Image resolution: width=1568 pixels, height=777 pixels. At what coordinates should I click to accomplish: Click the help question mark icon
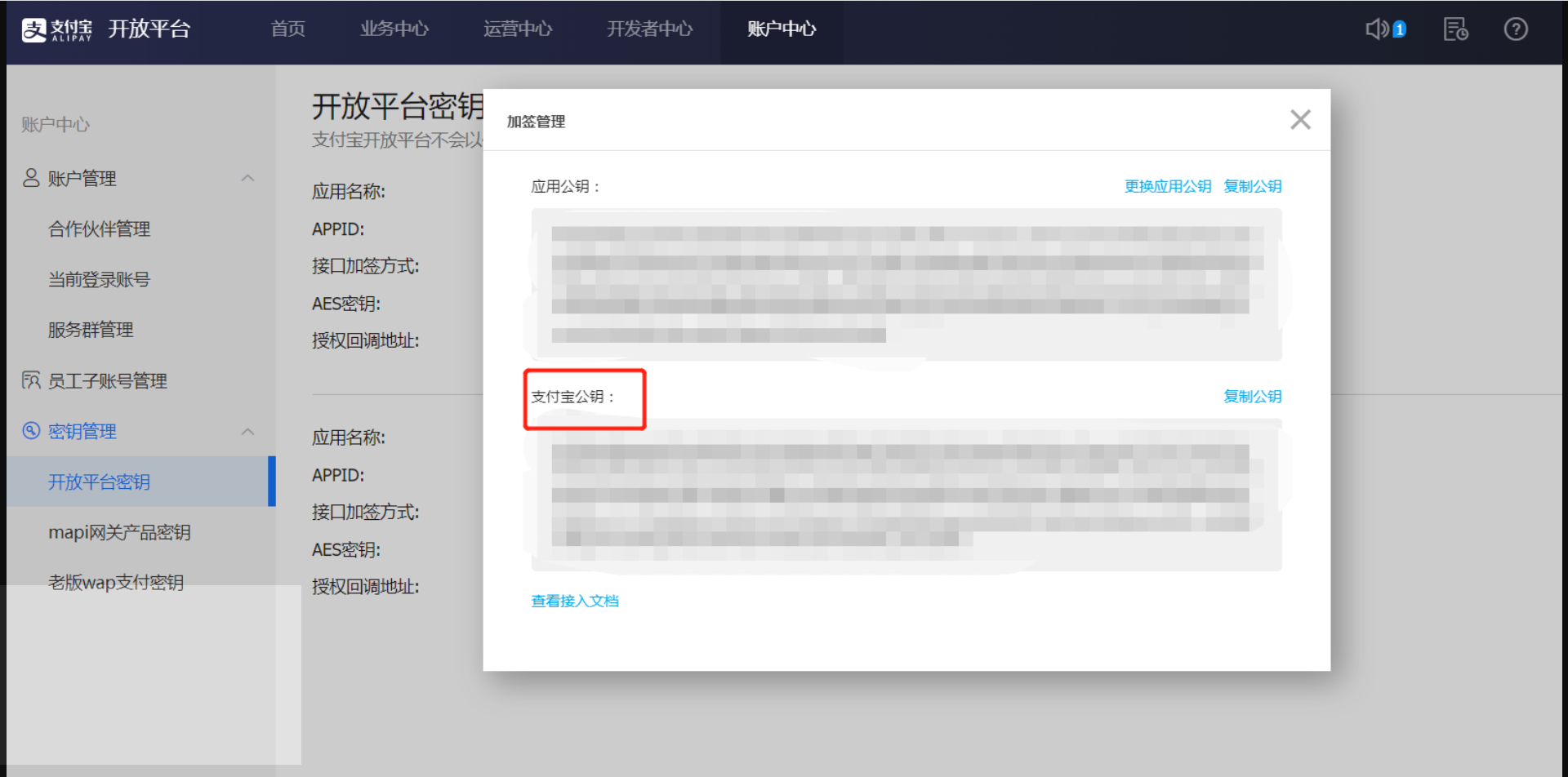coord(1516,29)
